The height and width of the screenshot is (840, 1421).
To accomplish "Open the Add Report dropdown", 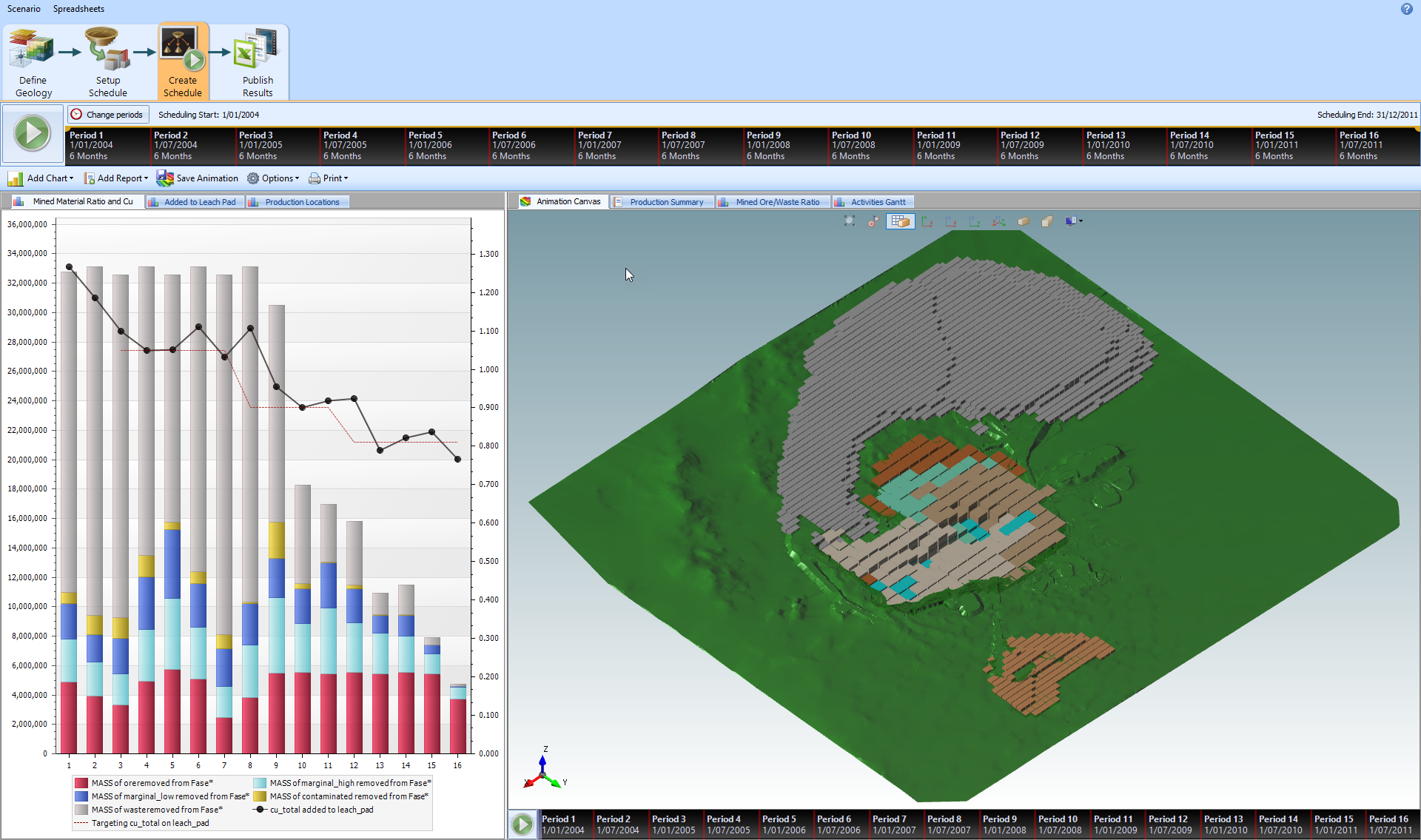I will click(116, 178).
